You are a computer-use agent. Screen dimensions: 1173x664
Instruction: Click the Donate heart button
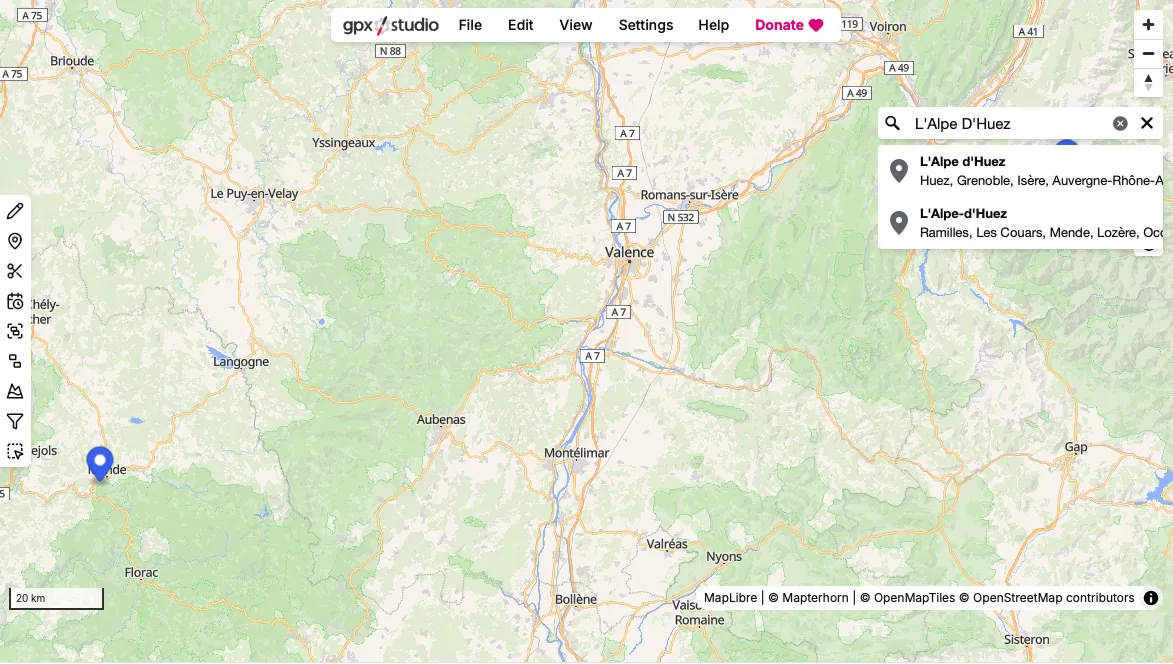tap(788, 25)
